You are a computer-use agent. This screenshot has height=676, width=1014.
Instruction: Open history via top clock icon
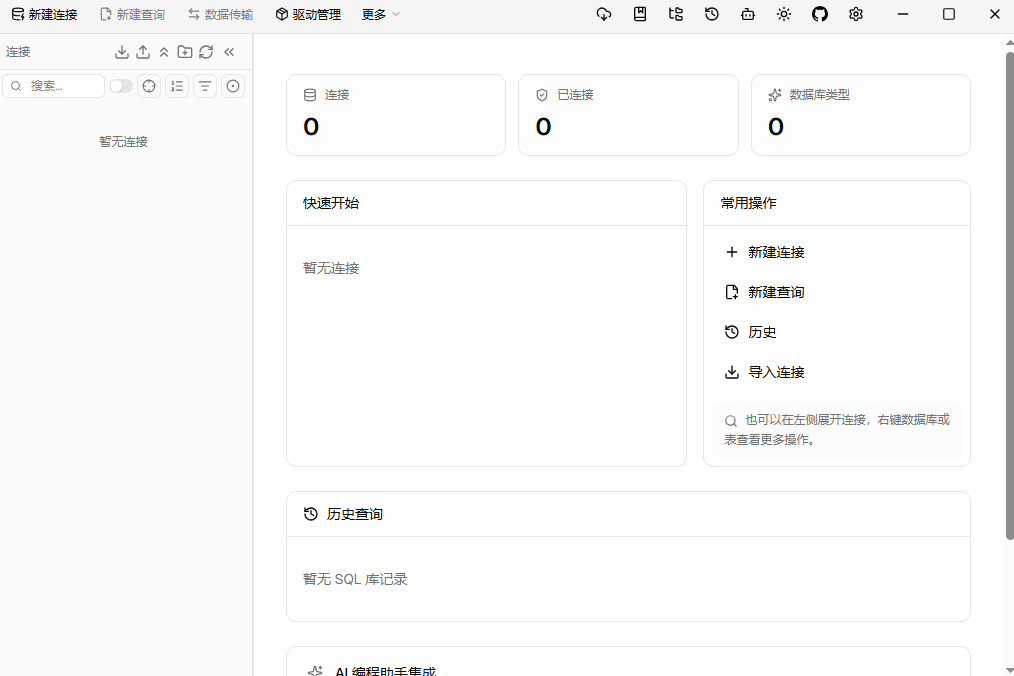pos(712,14)
